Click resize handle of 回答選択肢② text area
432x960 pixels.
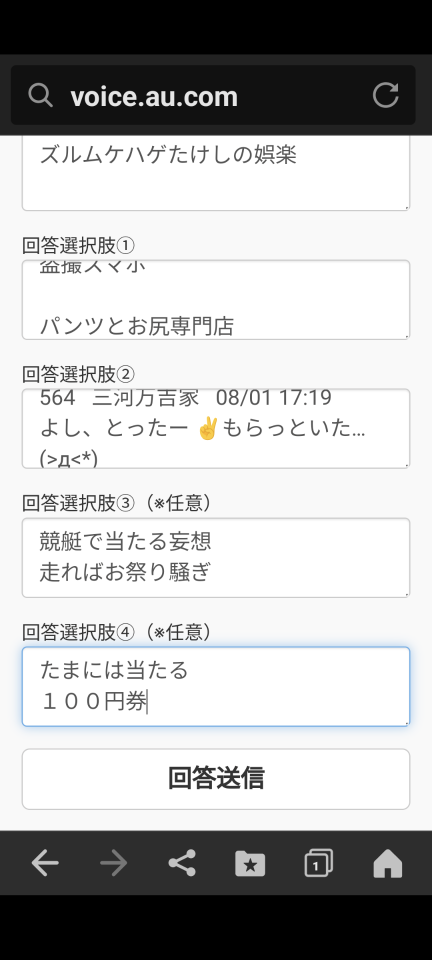[406, 464]
